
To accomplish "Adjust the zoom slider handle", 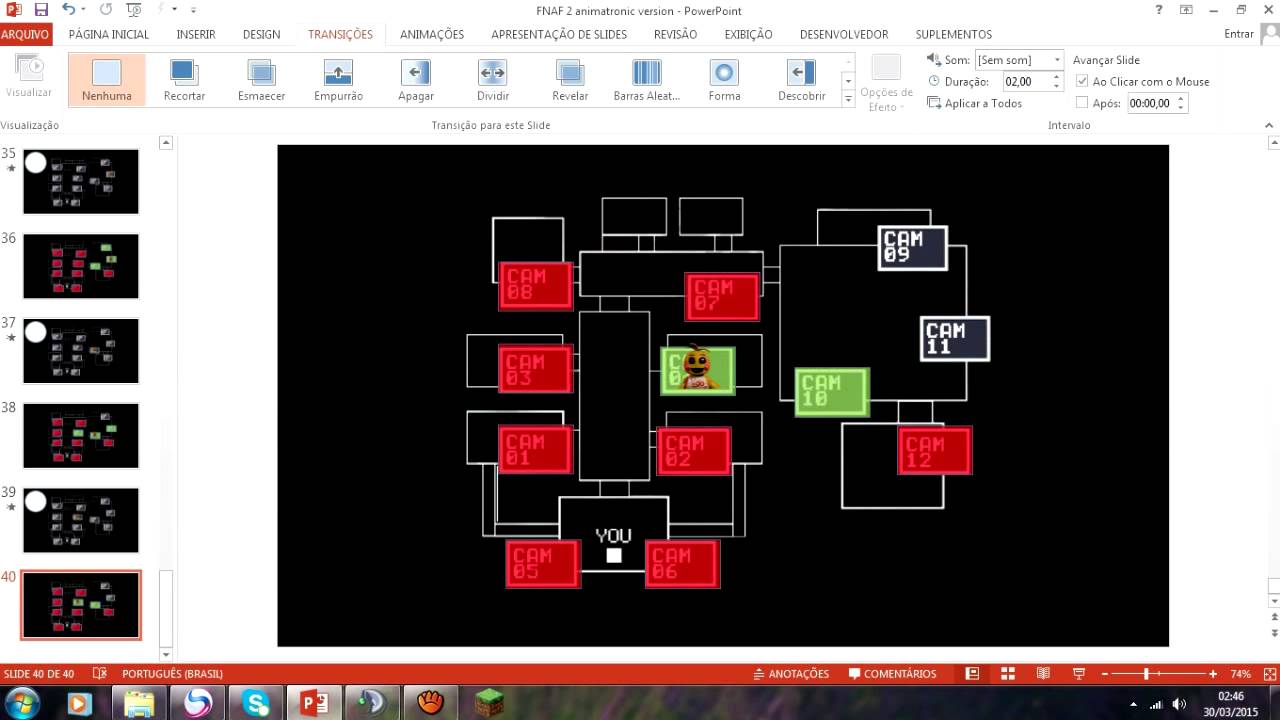I will click(1146, 674).
